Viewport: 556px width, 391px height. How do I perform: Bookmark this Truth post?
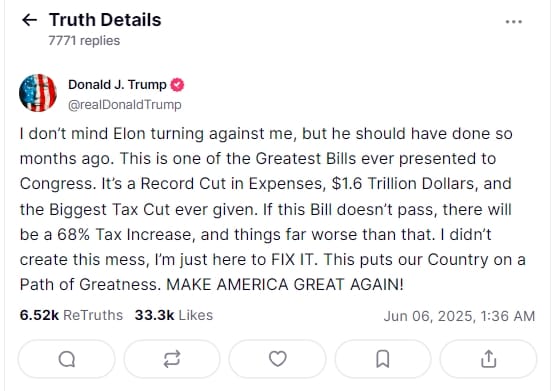[x=383, y=359]
